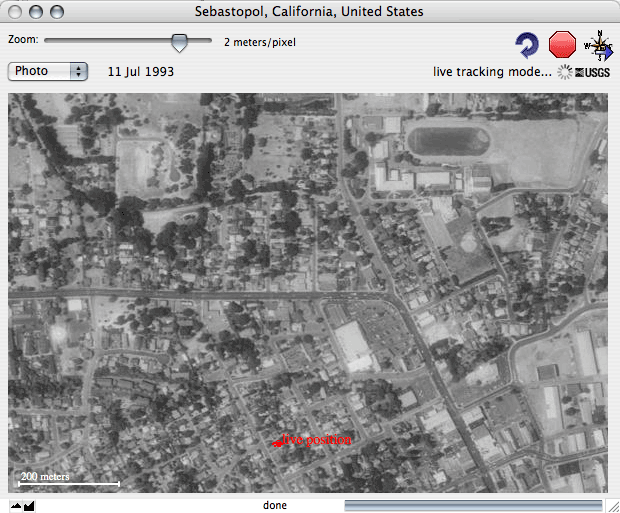The height and width of the screenshot is (513, 620).
Task: Click the compass navigation icon
Action: click(599, 44)
